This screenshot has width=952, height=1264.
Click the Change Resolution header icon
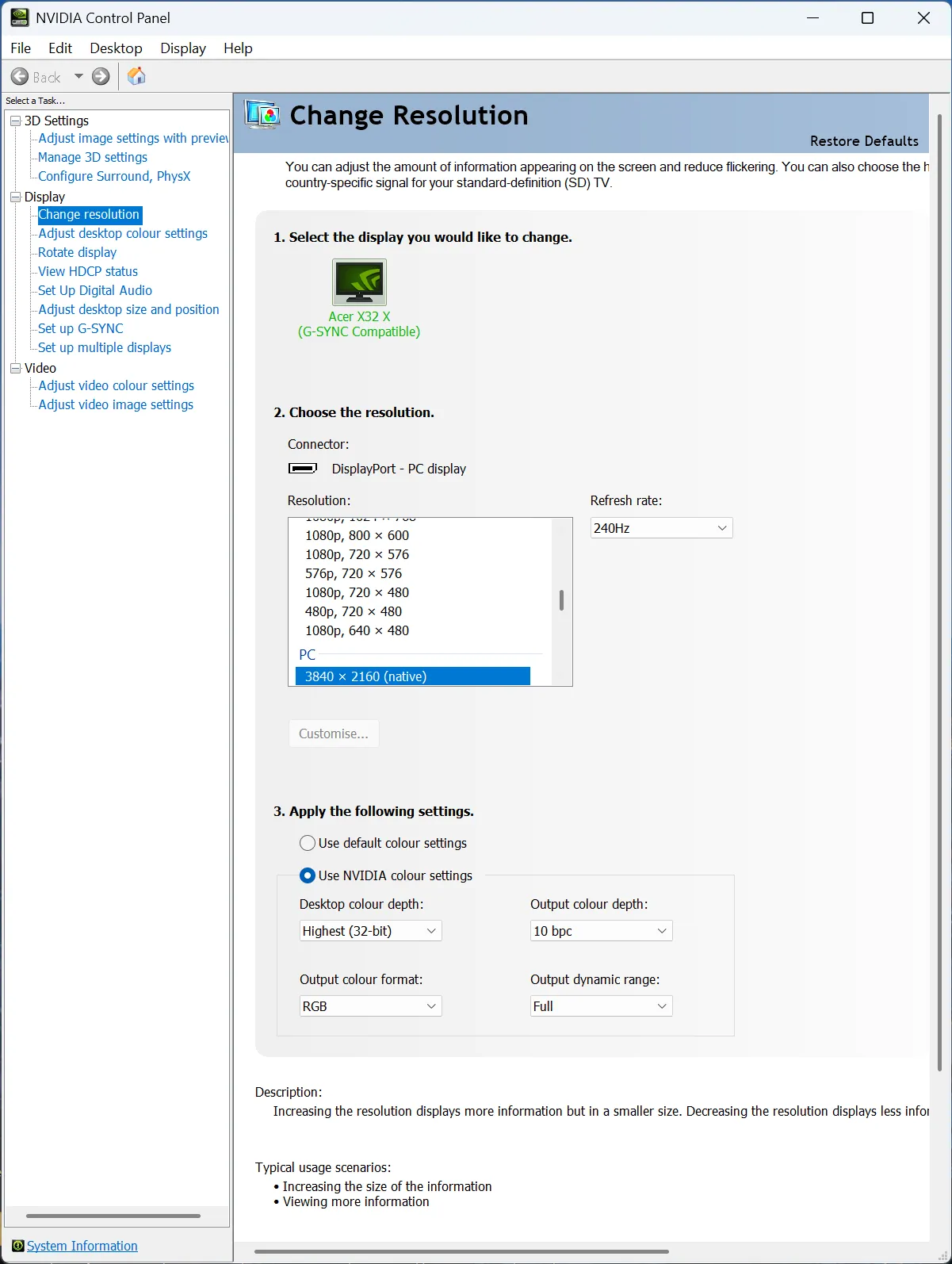pyautogui.click(x=262, y=116)
